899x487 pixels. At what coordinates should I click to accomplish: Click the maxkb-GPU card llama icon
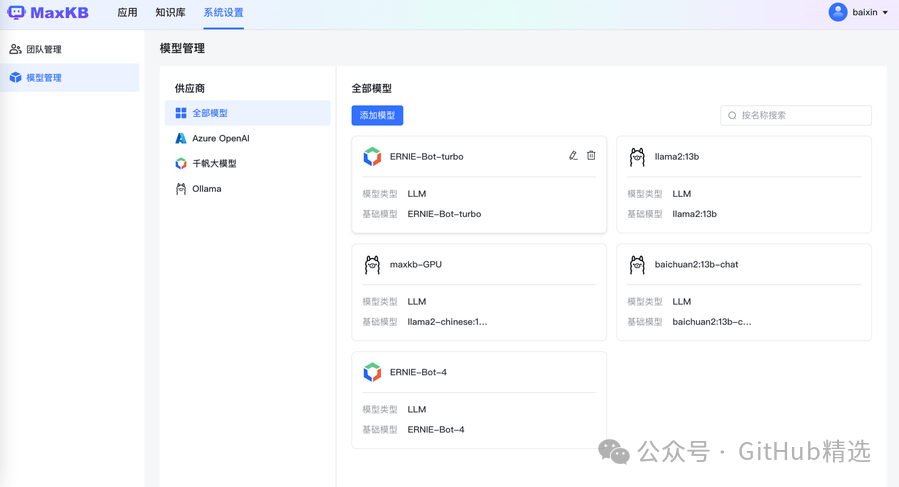[372, 264]
